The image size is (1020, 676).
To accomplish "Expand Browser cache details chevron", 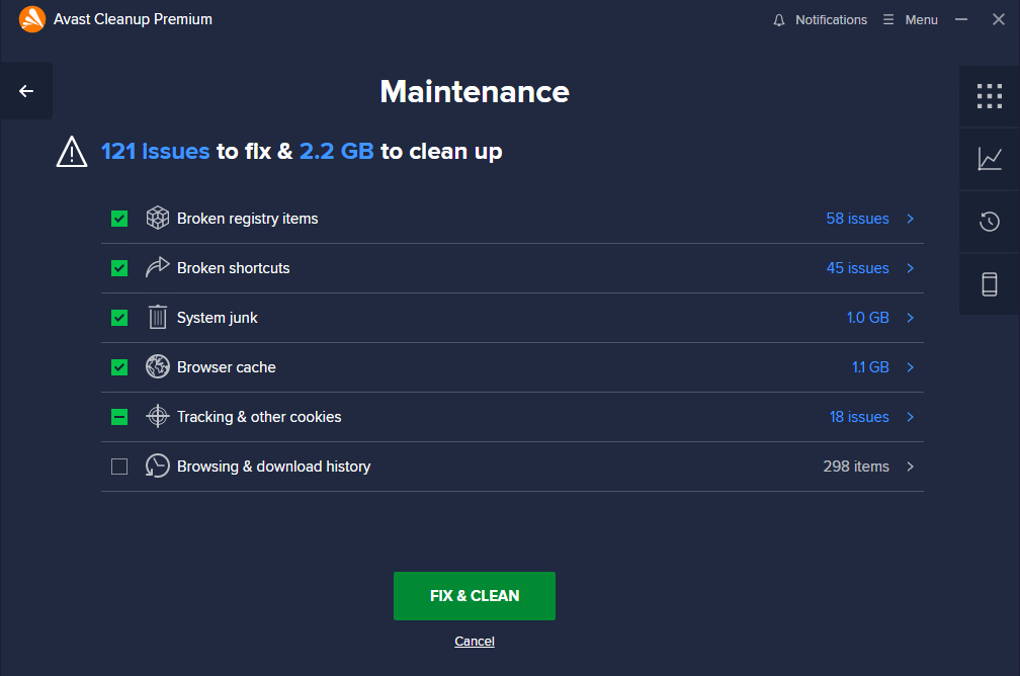I will pos(910,367).
